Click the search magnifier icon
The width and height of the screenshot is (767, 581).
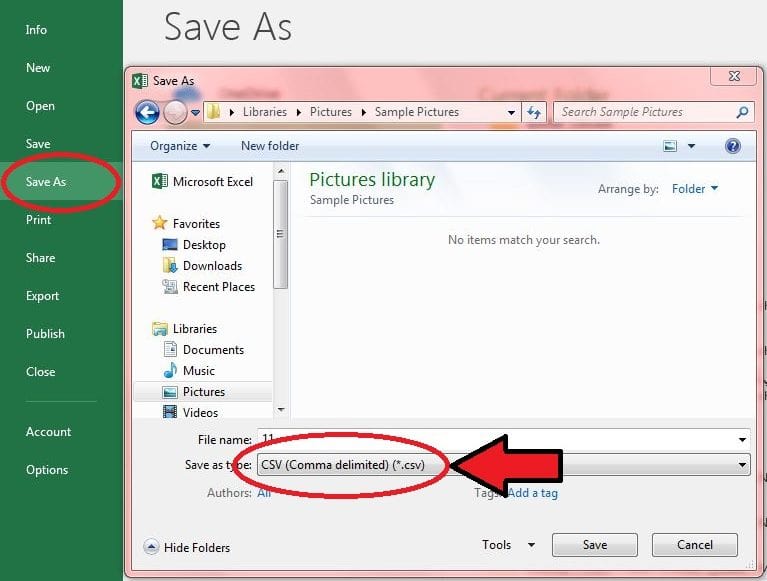click(742, 113)
